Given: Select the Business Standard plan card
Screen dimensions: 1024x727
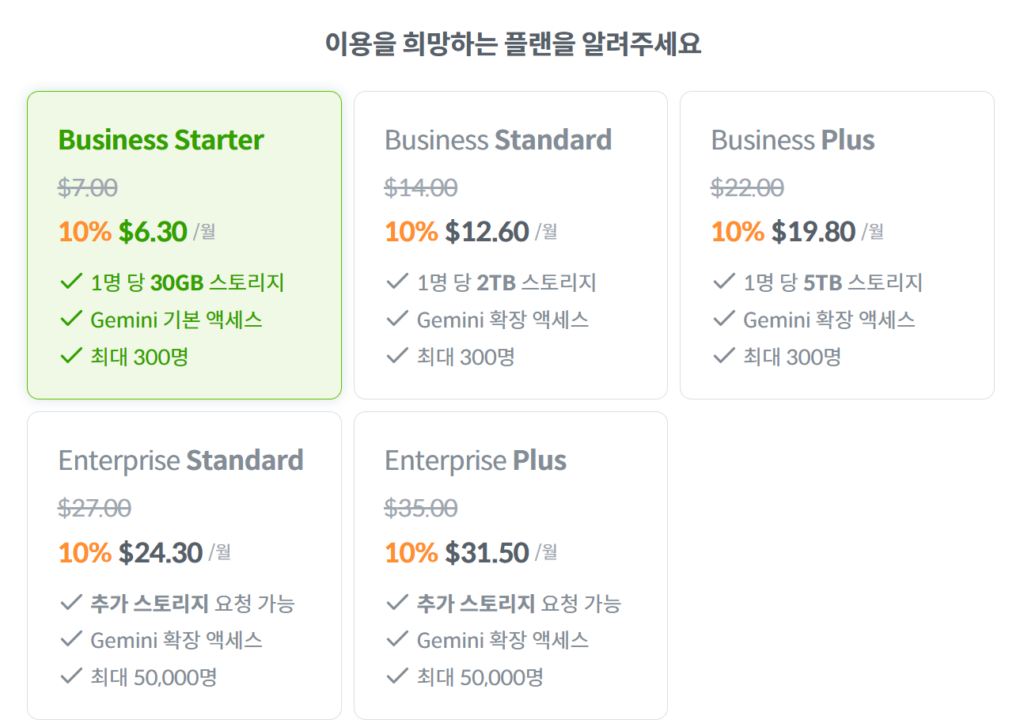Looking at the screenshot, I should 510,244.
